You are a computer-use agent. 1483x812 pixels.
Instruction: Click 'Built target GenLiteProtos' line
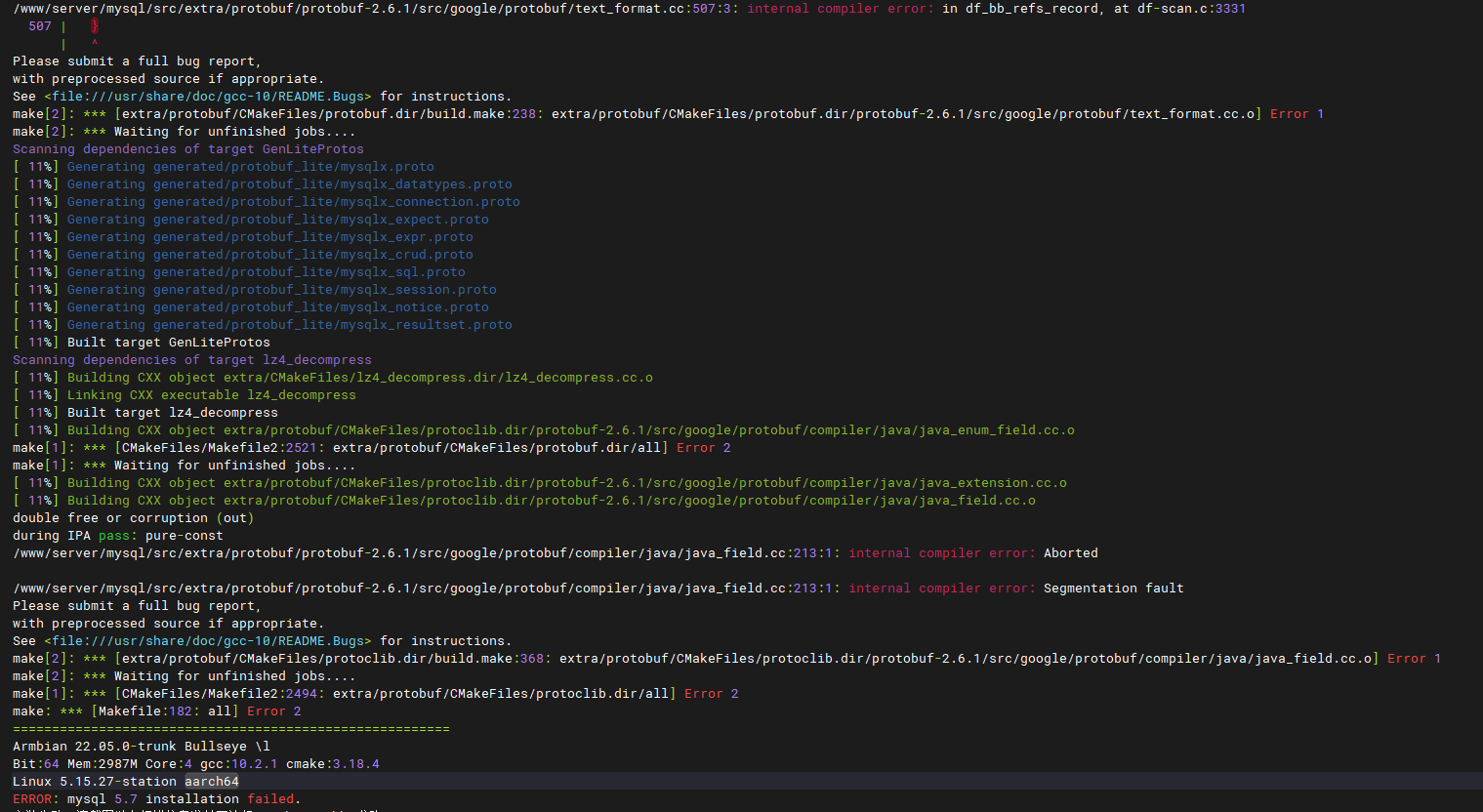pos(142,343)
